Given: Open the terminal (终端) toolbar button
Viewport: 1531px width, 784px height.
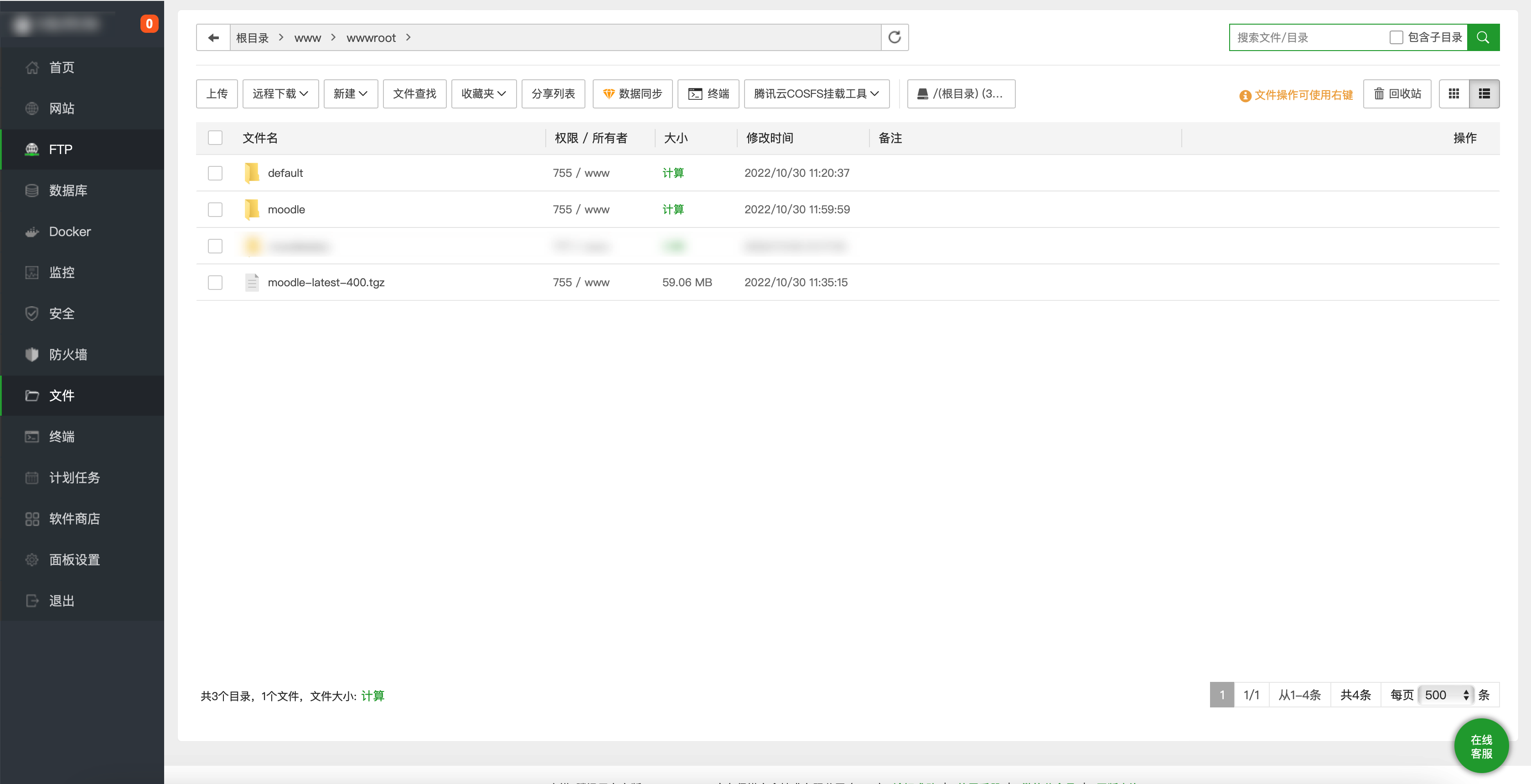Looking at the screenshot, I should coord(708,94).
